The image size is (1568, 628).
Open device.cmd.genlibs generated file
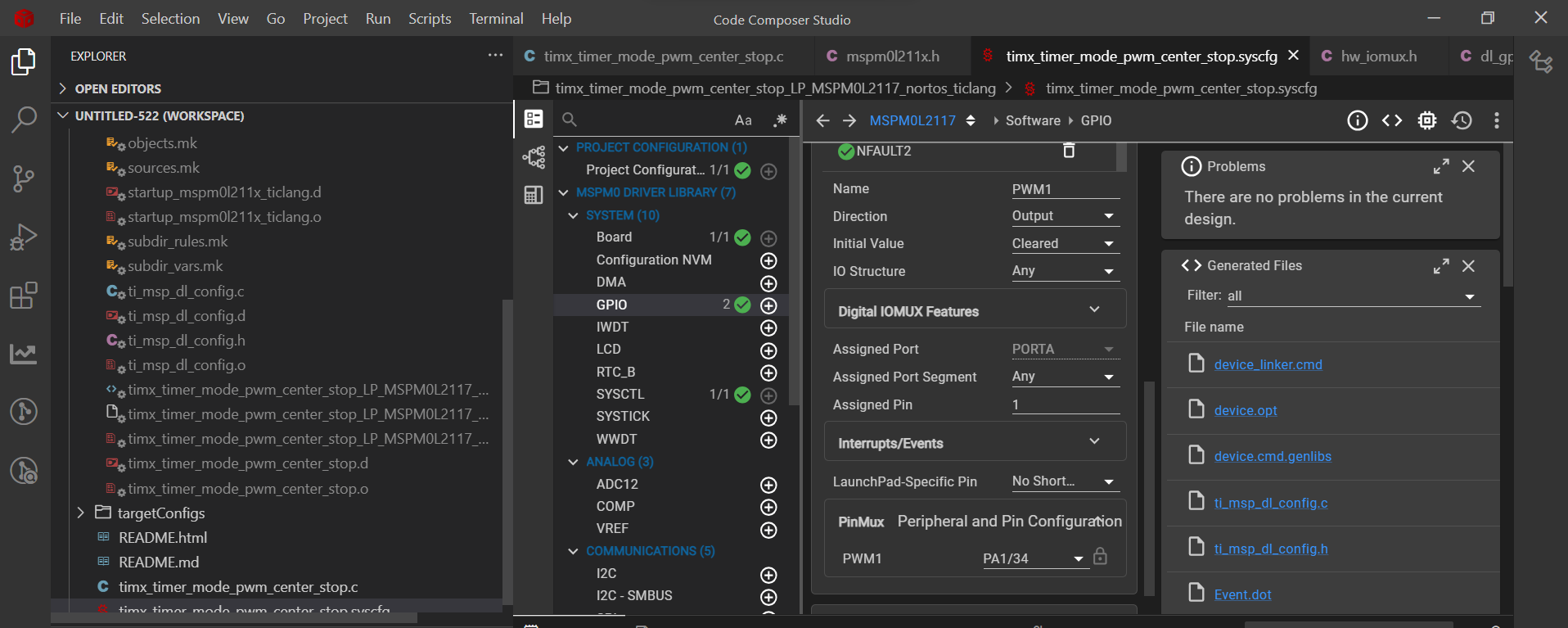coord(1273,456)
